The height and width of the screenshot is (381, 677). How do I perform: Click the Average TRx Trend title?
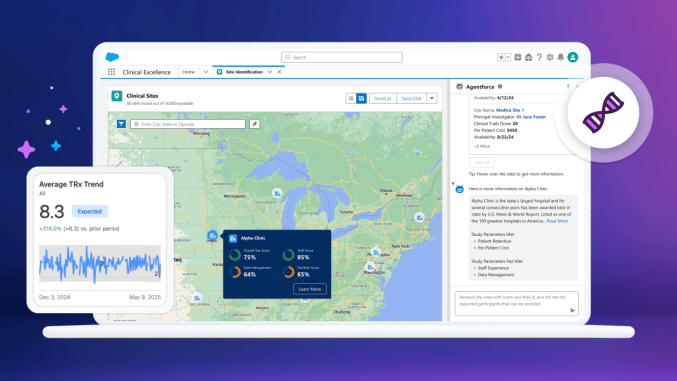tap(71, 184)
